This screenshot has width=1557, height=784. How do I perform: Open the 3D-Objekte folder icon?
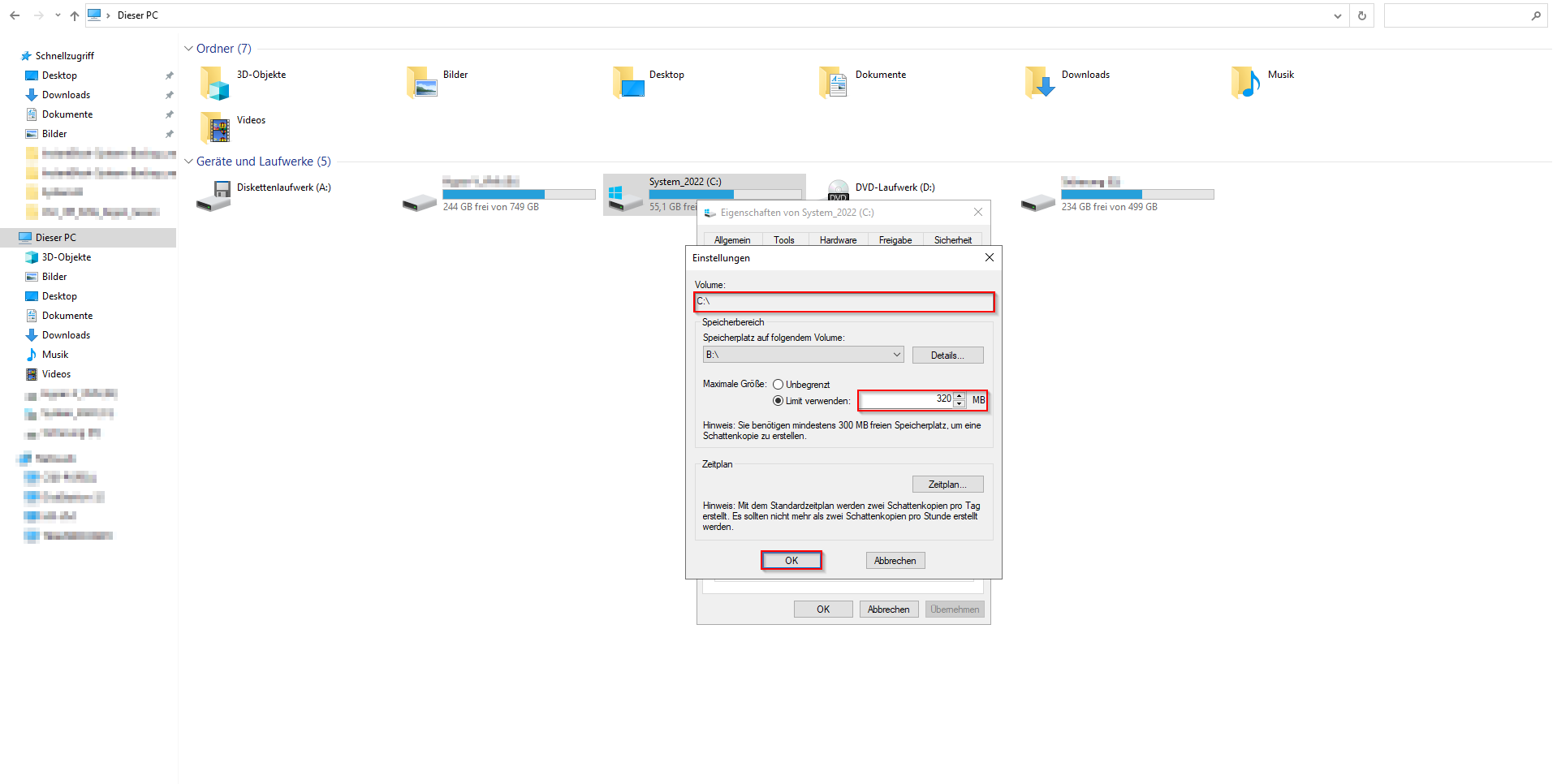(215, 83)
